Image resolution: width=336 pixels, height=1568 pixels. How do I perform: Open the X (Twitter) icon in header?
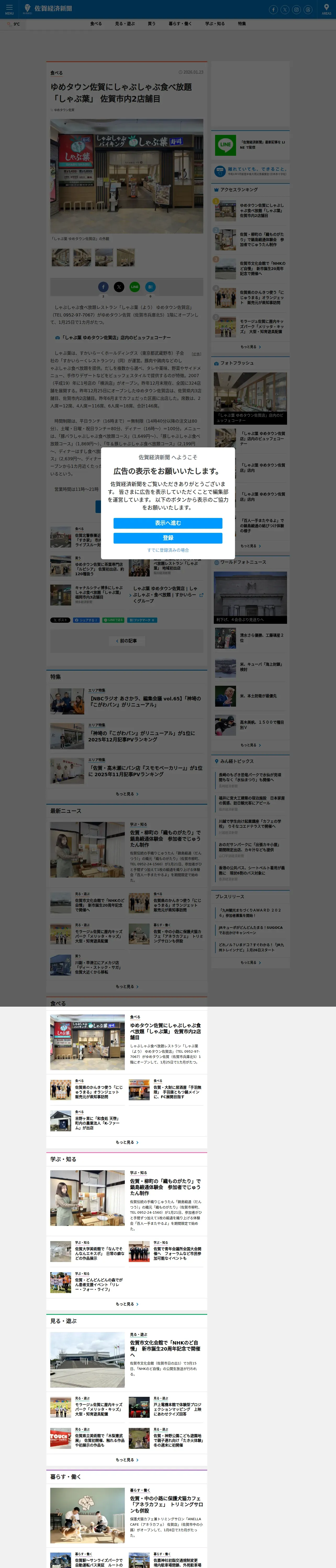click(285, 10)
